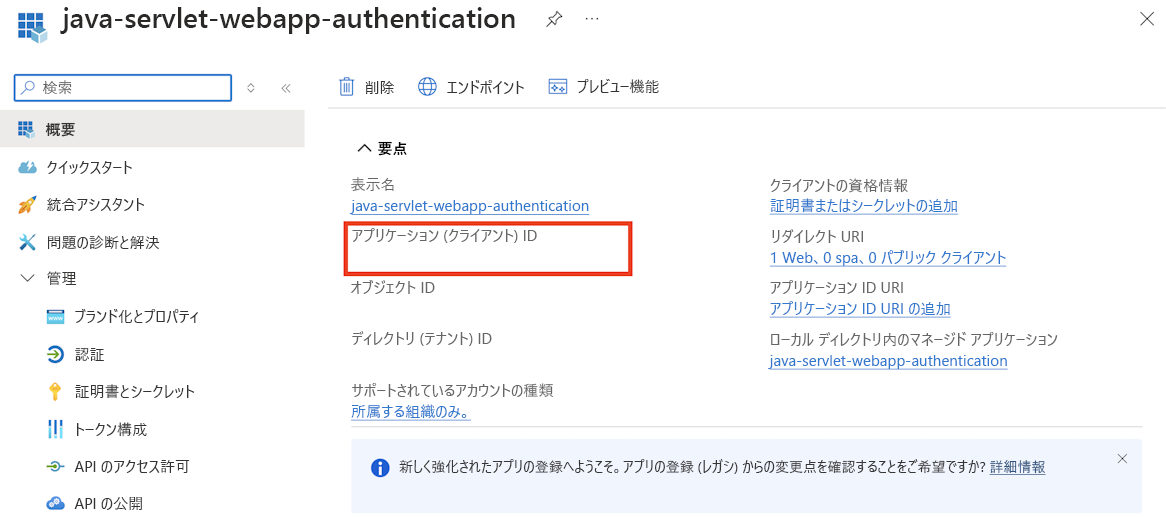Screen dimensions: 1166x517
Task: Open API のアクセス許可
Action: (x=132, y=466)
